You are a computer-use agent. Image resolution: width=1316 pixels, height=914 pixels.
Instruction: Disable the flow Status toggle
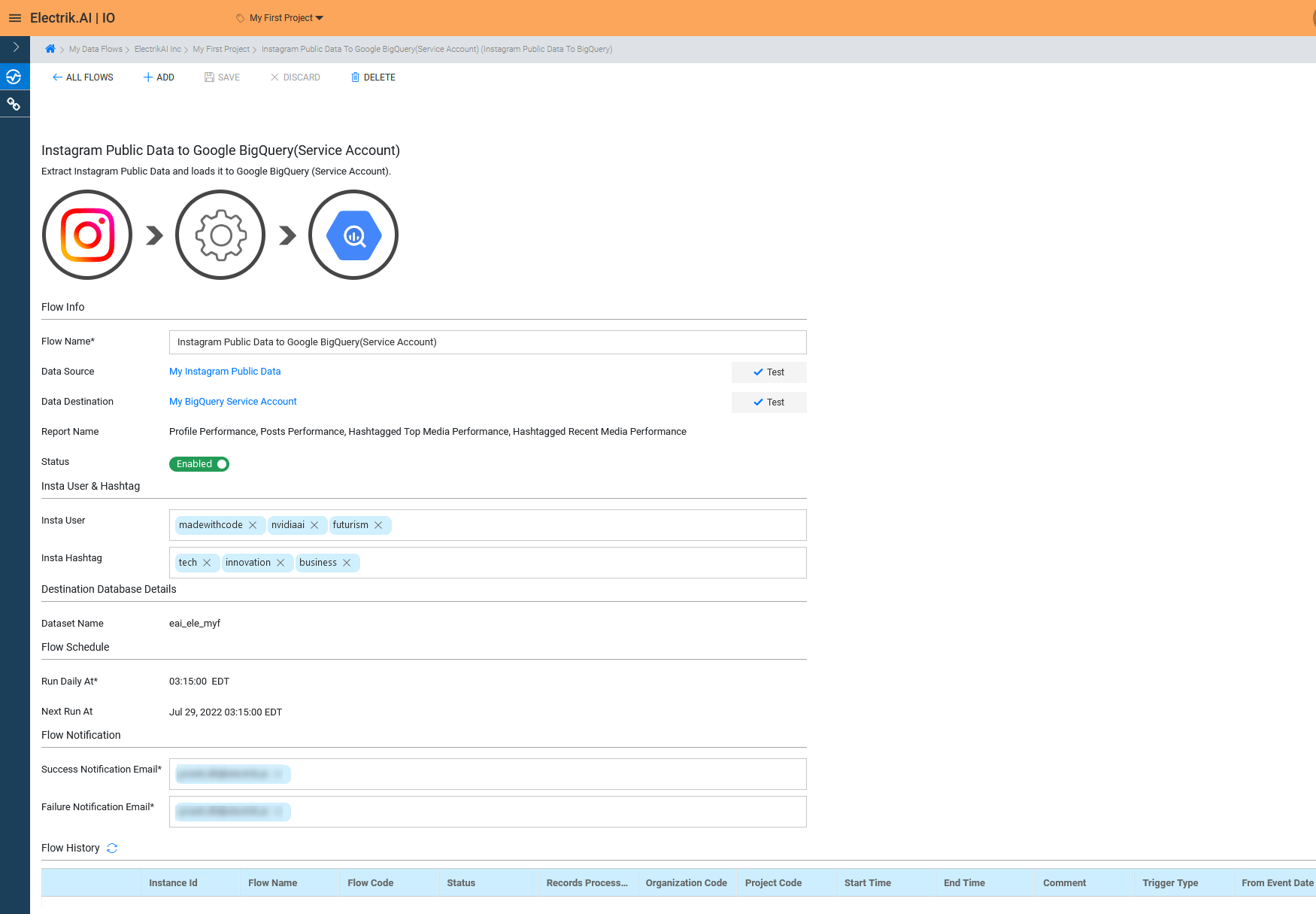(199, 464)
